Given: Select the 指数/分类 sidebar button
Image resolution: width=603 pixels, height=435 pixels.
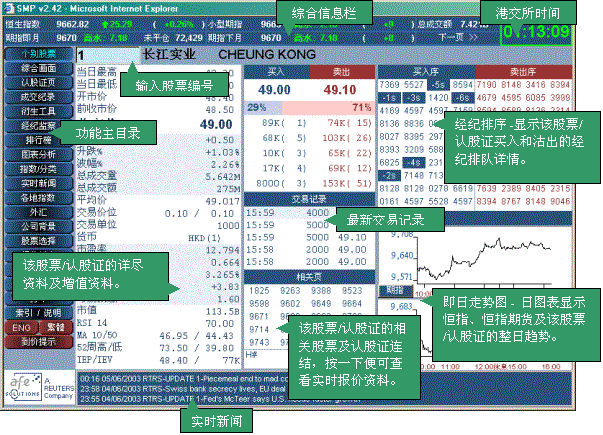Looking at the screenshot, I should tap(38, 169).
